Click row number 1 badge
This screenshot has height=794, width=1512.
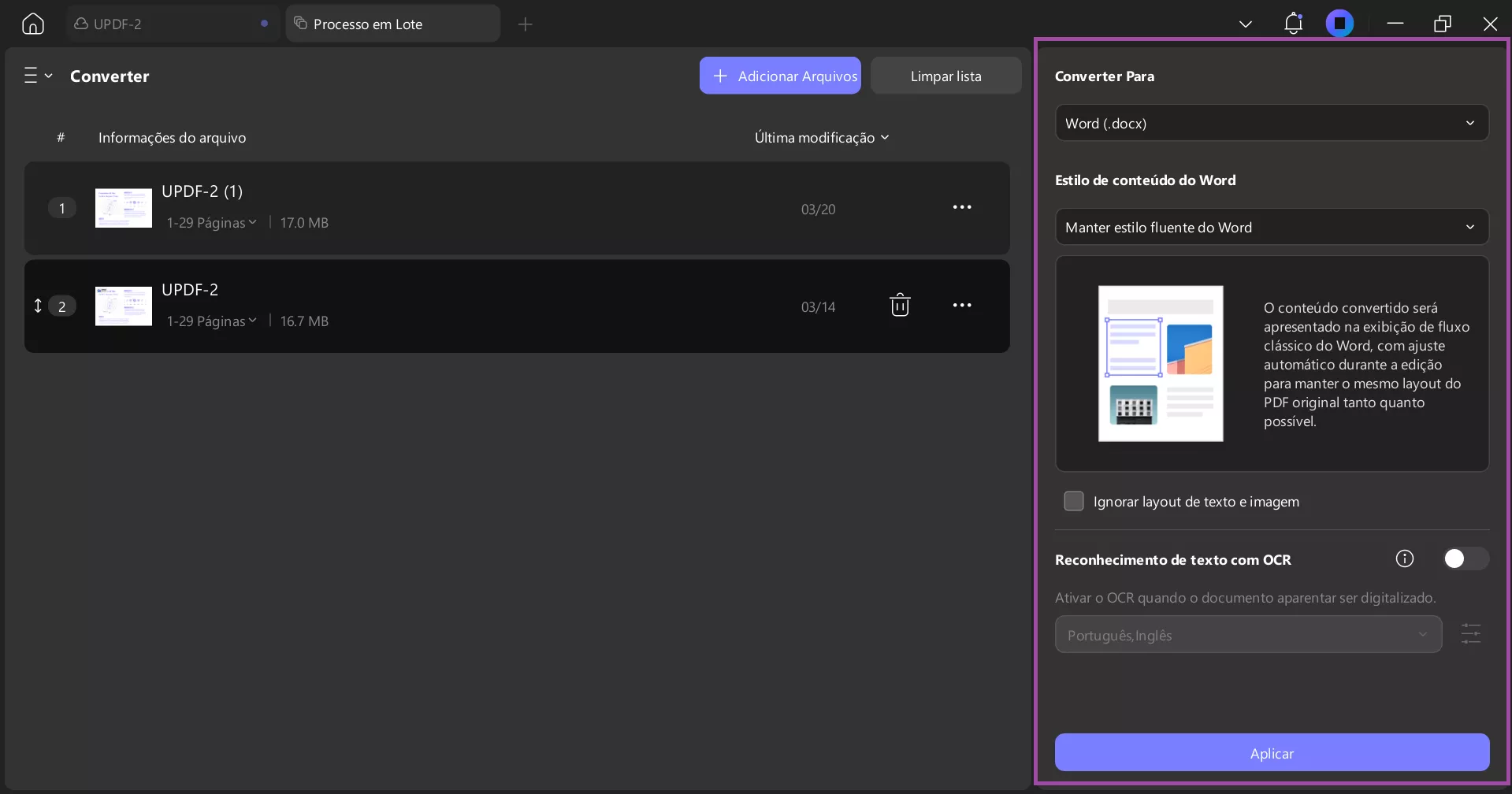click(62, 208)
